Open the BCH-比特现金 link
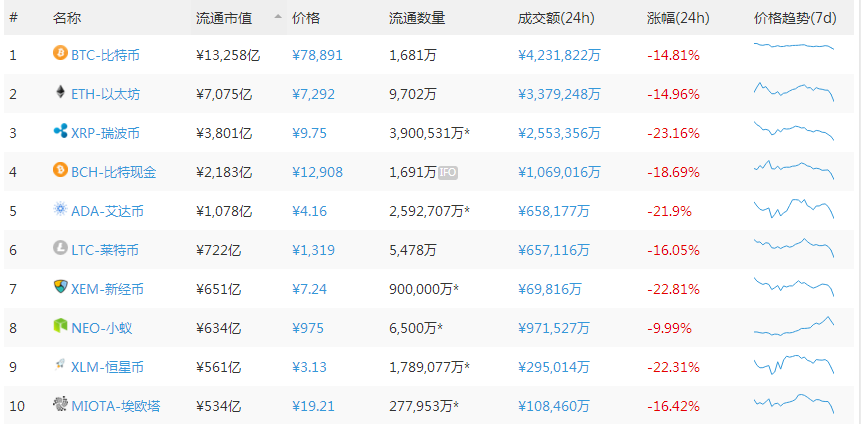Screen dimensions: 861x424 coord(114,172)
